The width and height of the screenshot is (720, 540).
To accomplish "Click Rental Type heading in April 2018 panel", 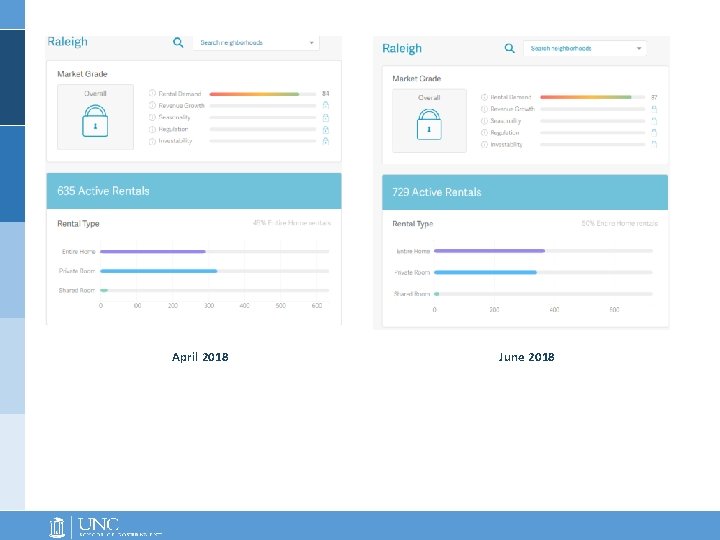I will click(78, 224).
